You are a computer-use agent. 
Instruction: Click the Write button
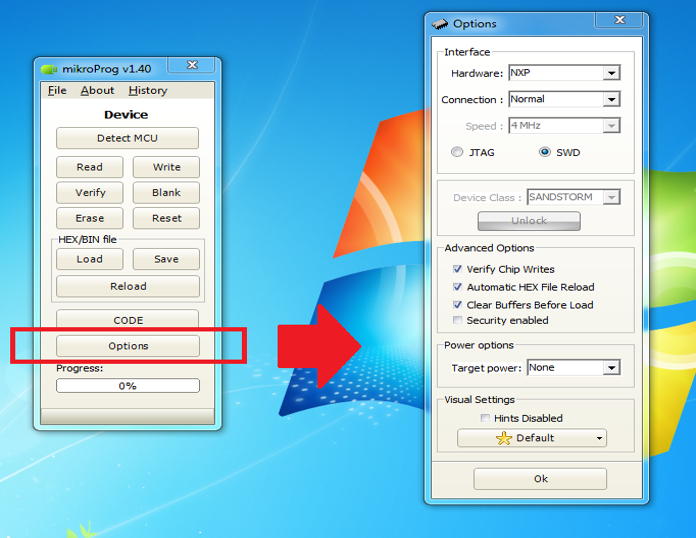[x=166, y=167]
